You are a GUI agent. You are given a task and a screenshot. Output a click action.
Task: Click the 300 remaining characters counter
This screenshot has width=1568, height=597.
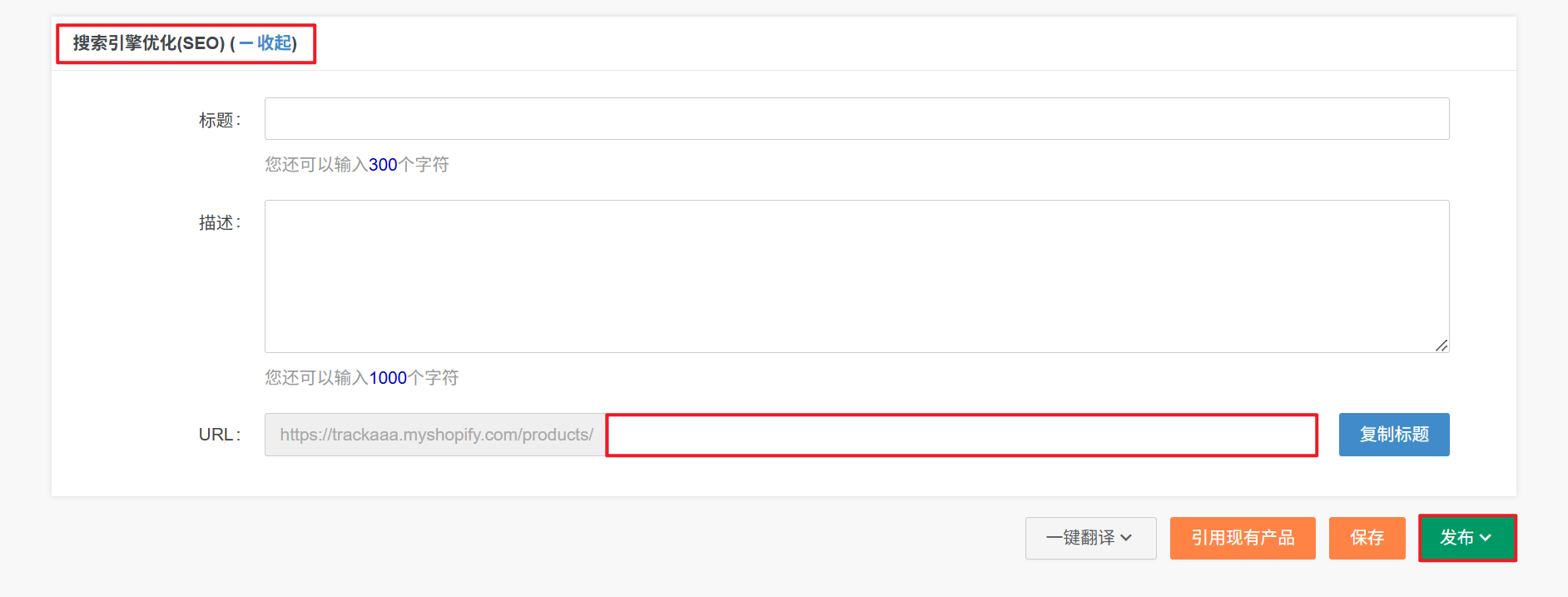383,165
